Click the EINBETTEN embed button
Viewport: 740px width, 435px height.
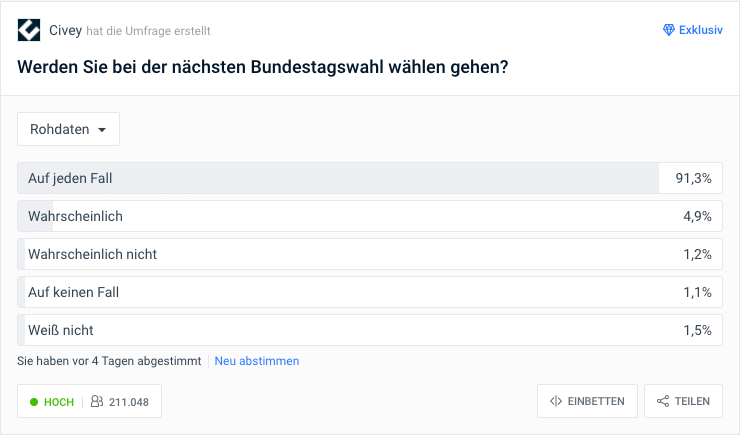(x=587, y=402)
